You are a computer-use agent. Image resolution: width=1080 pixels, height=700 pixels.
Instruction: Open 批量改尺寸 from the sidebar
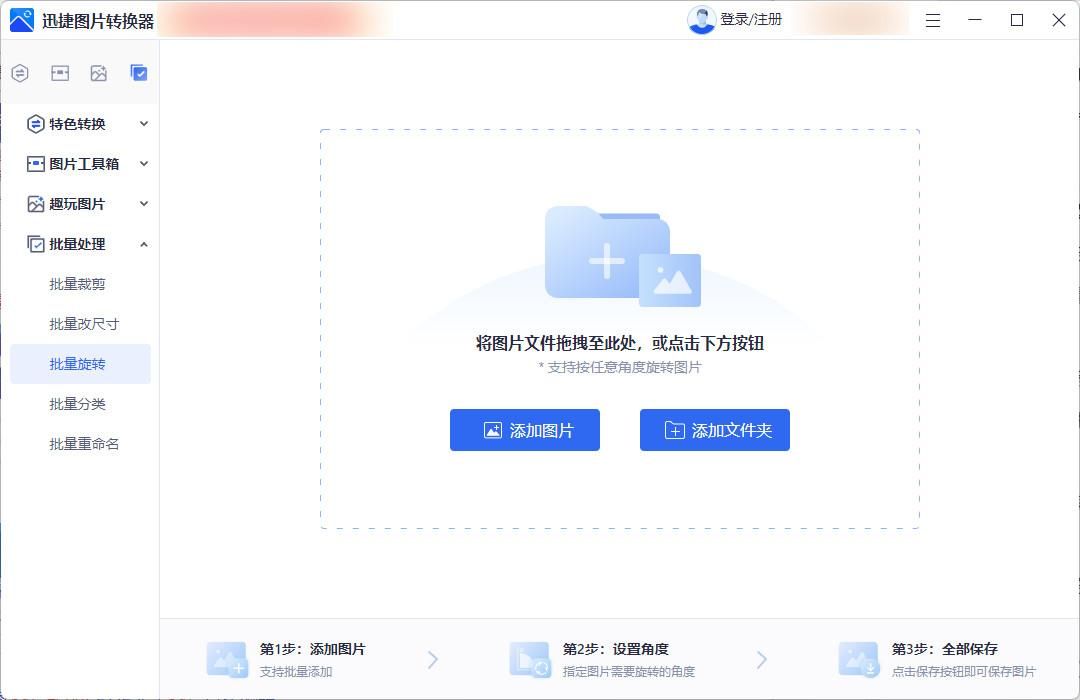click(x=84, y=324)
